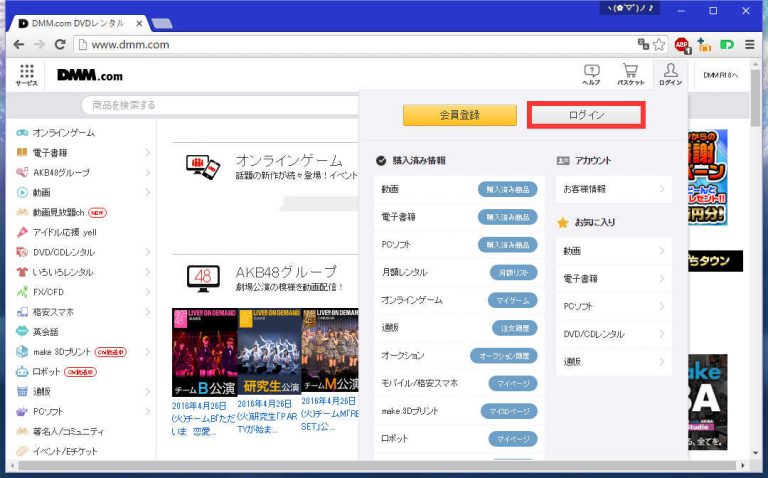Click the ロボット sidebar icon

(x=22, y=372)
